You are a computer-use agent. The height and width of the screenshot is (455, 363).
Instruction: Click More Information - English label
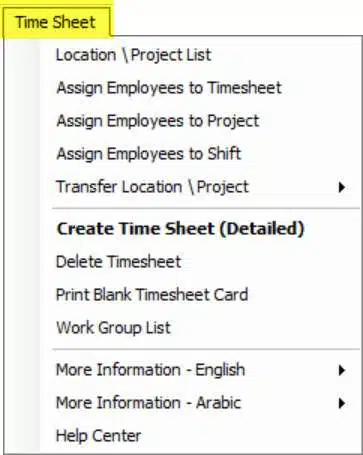tap(151, 370)
